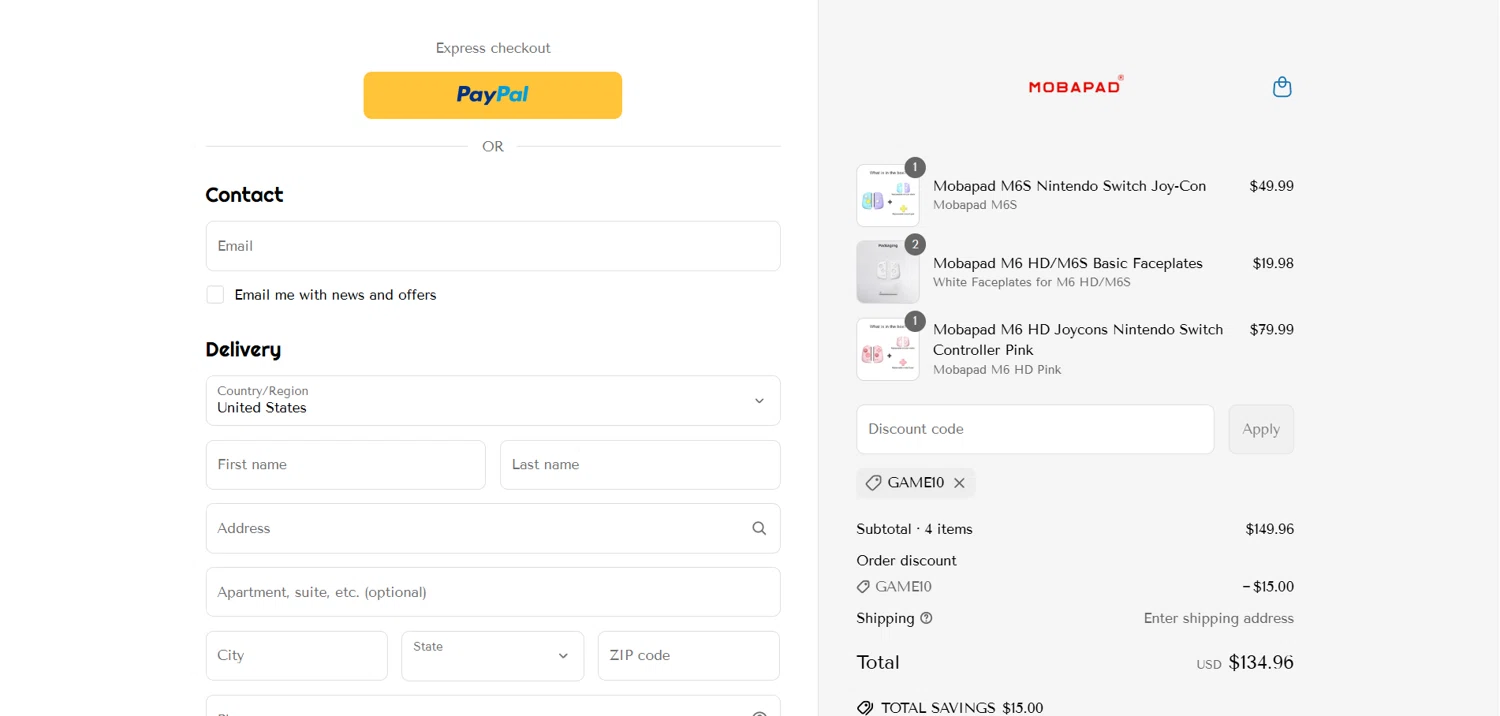Open the State dropdown
The image size is (1500, 716).
pos(493,656)
